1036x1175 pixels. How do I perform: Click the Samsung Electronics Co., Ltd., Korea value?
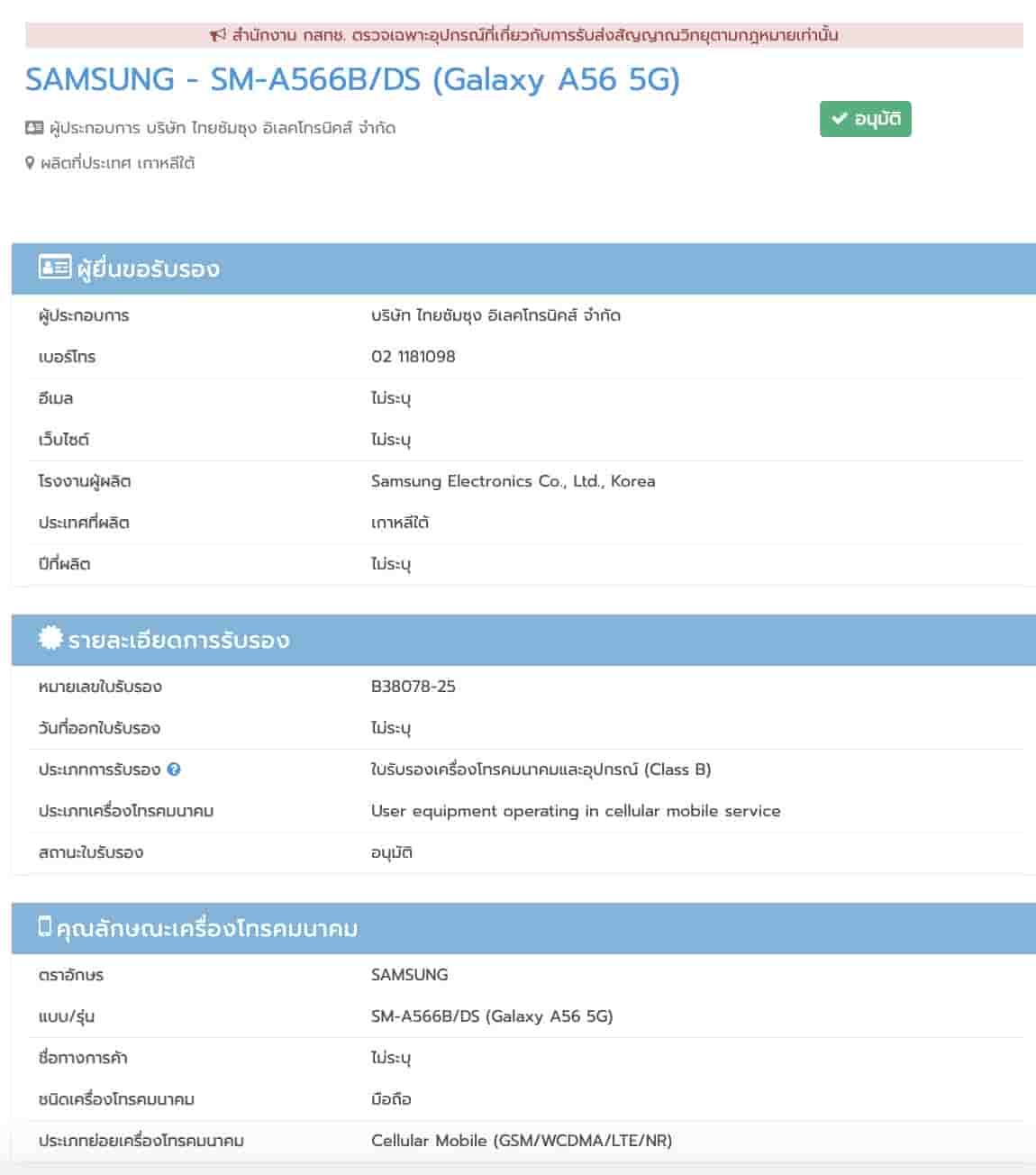[x=513, y=481]
